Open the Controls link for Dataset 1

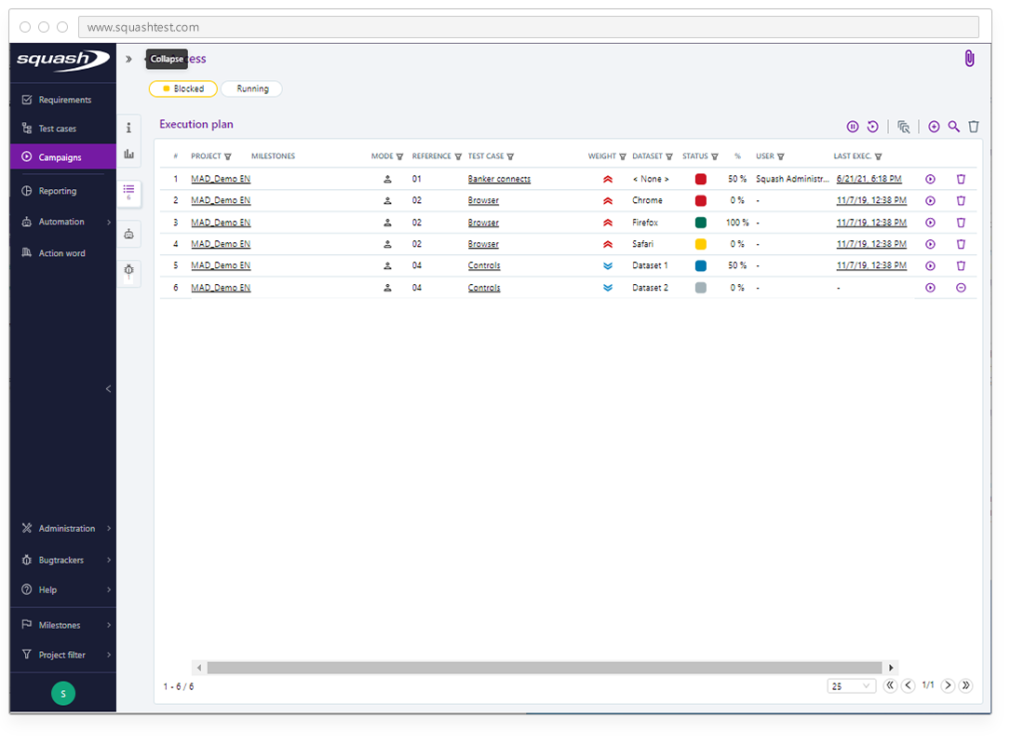484,266
